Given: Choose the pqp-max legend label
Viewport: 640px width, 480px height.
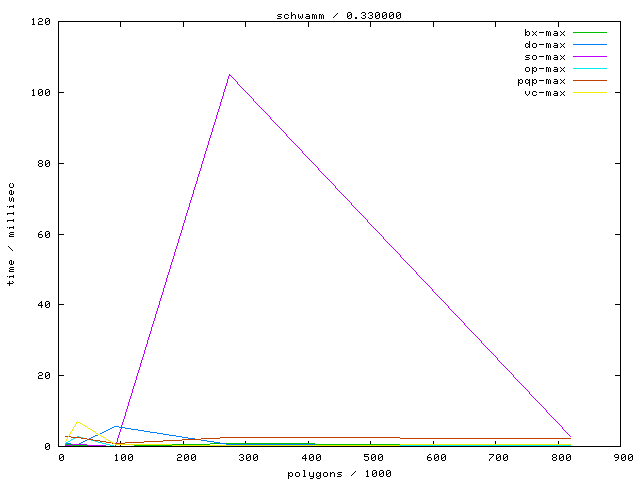Looking at the screenshot, I should 542,81.
